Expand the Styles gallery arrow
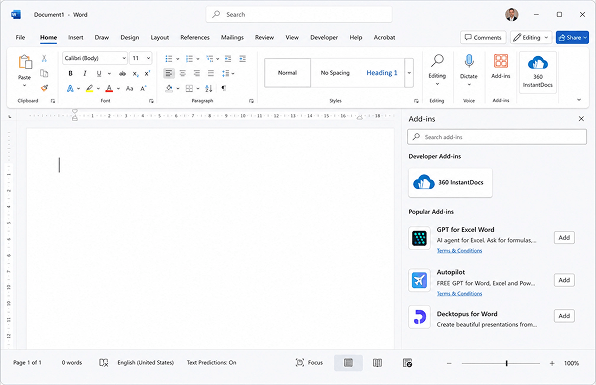Screen dimensions: 596x385 tap(409, 73)
